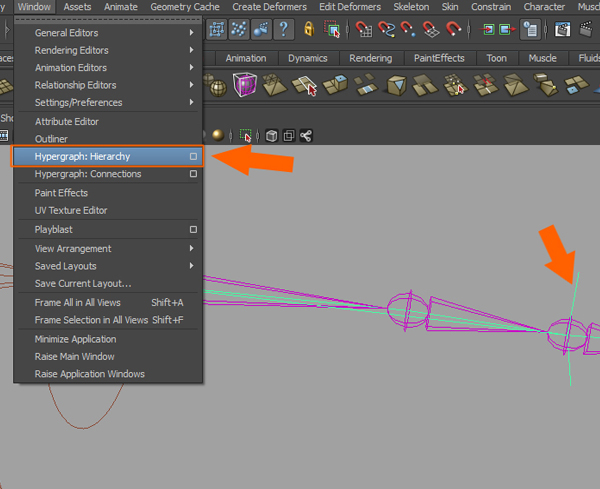Toggle the film gate panel icon
Screen dimensions: 600x489
coord(4,135)
